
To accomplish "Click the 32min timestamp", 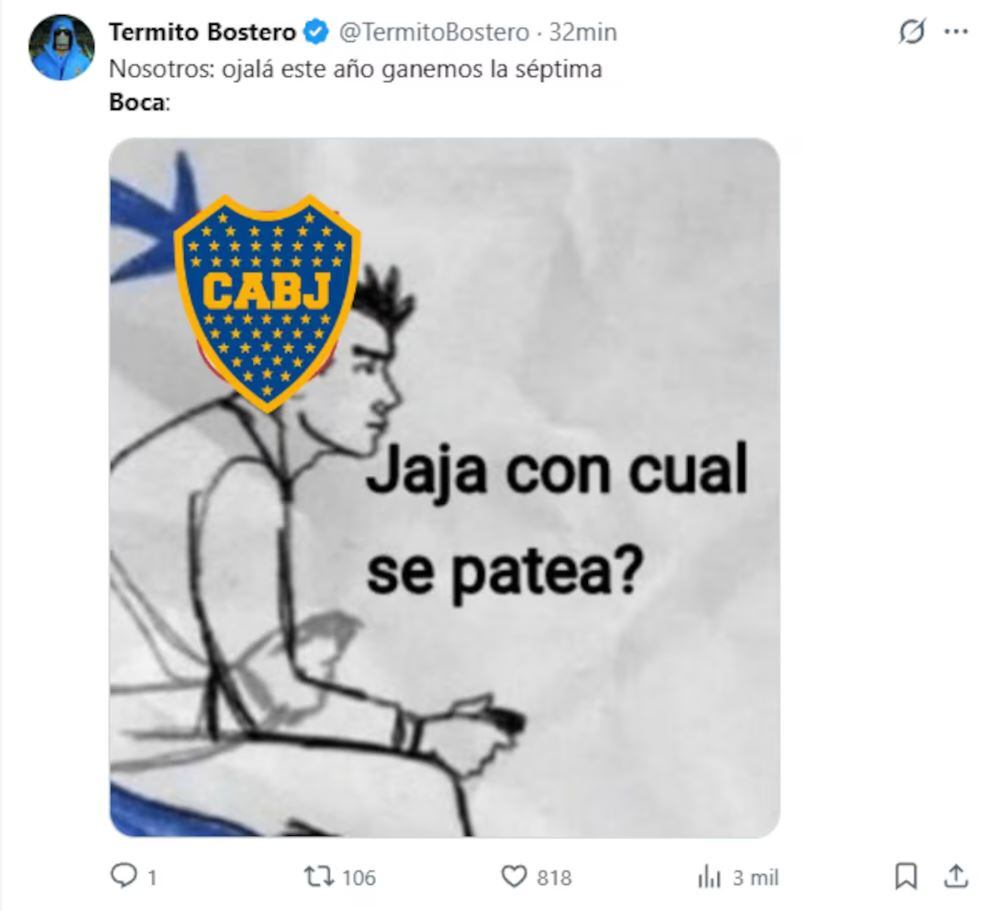I will click(x=583, y=32).
